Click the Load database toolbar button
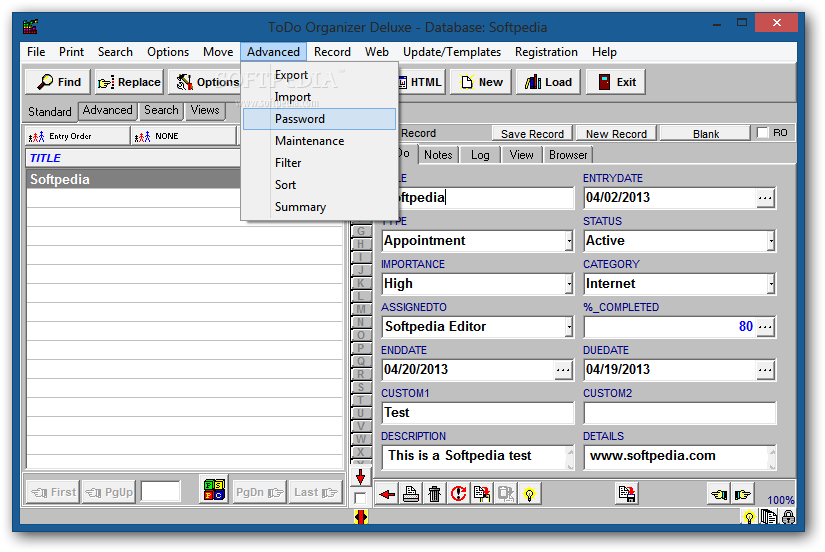Screen dimensions: 825x552 point(549,82)
